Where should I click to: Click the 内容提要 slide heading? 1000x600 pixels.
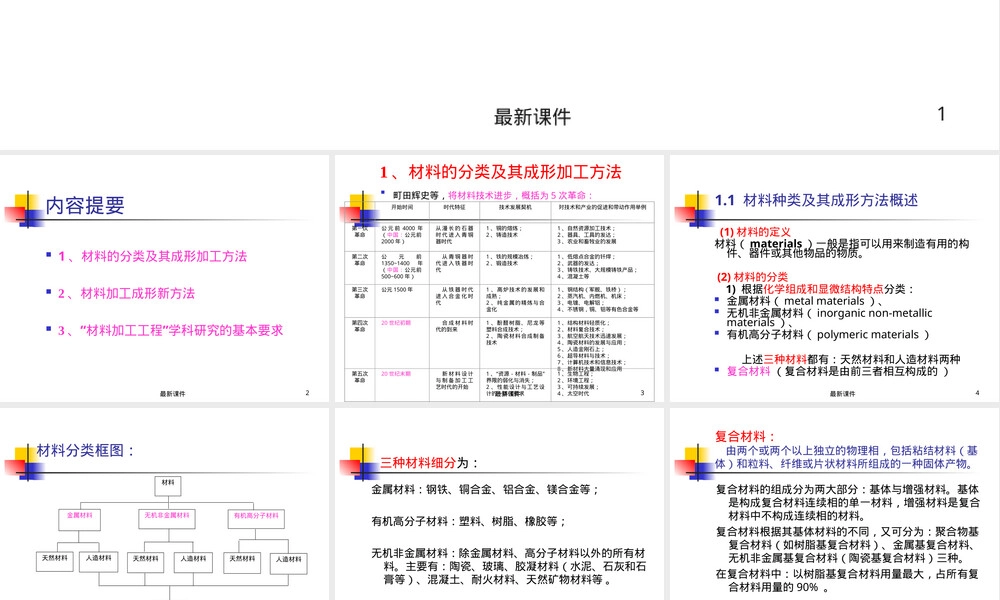pyautogui.click(x=85, y=205)
